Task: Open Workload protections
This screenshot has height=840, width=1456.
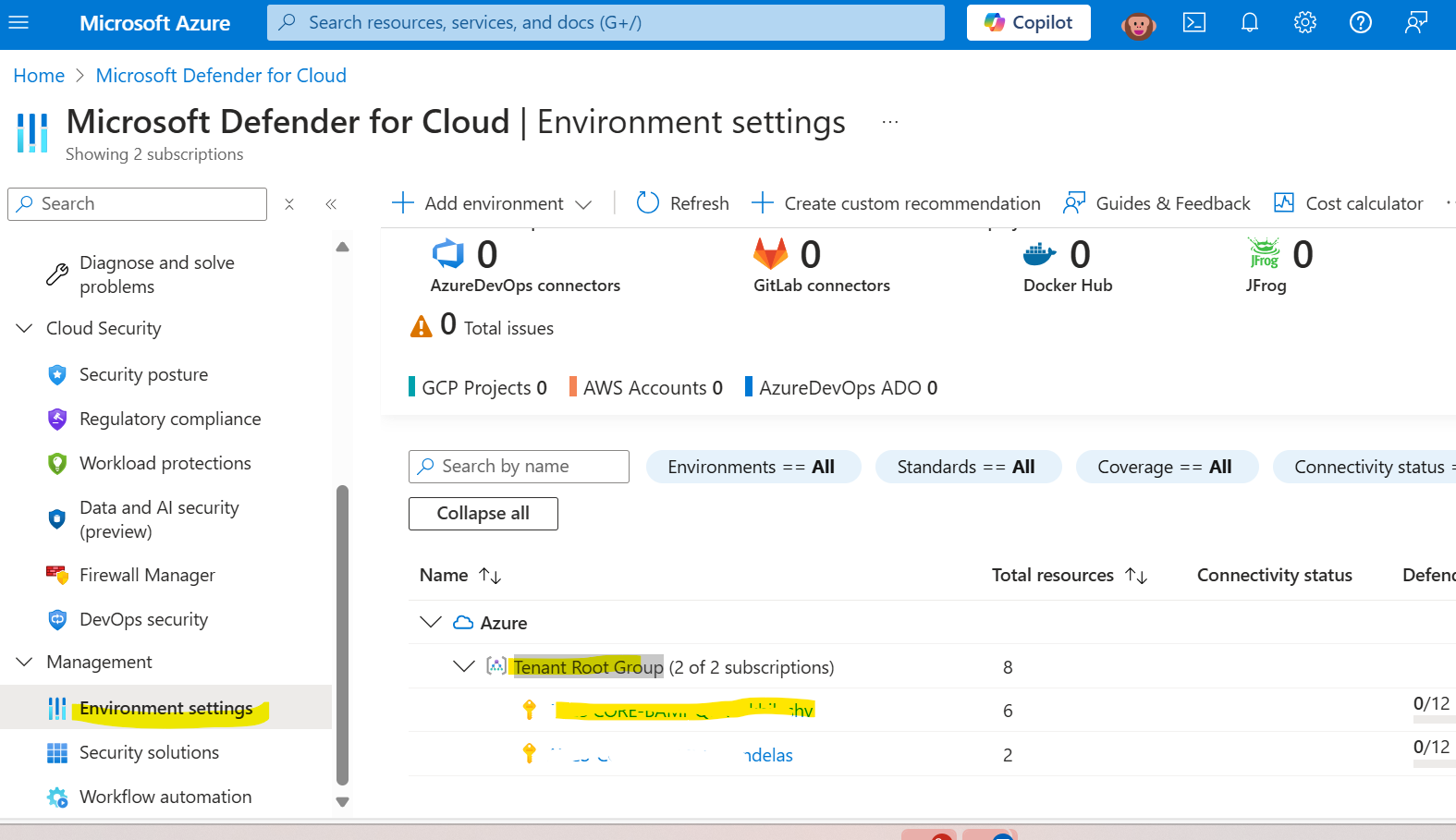Action: [x=166, y=463]
